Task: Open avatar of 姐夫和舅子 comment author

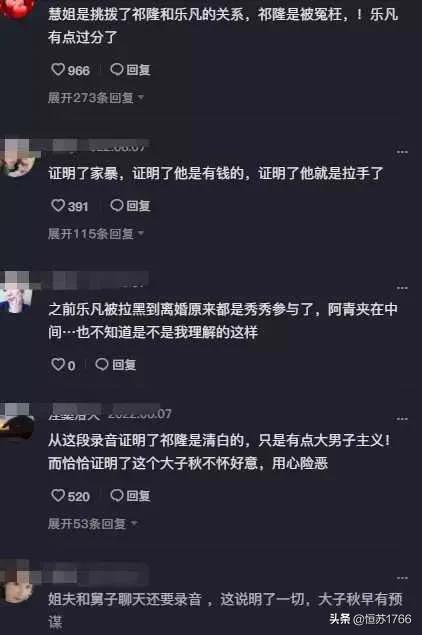Action: point(16,582)
